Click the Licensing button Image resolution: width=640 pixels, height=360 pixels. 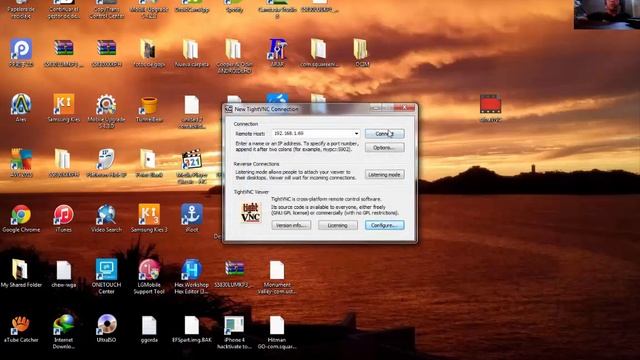(338, 225)
